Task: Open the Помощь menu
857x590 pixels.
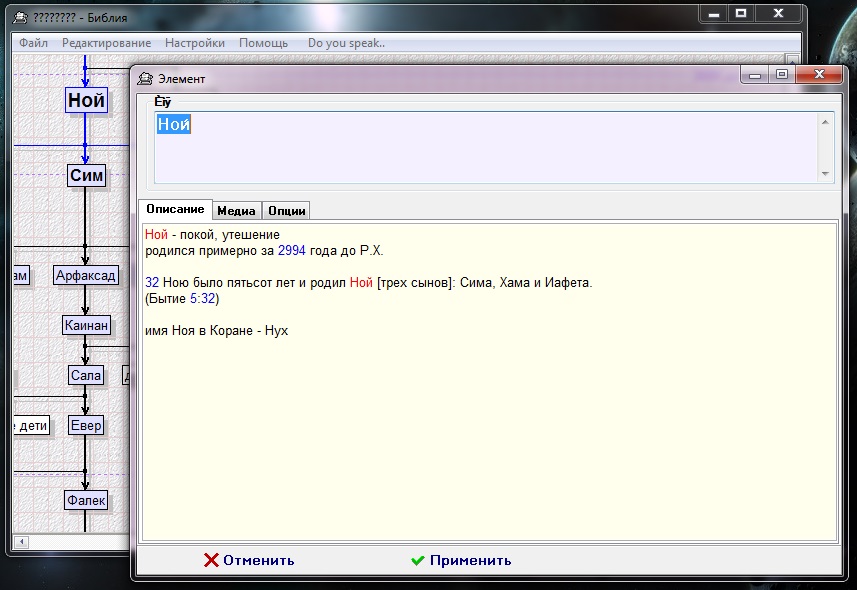Action: pyautogui.click(x=263, y=43)
